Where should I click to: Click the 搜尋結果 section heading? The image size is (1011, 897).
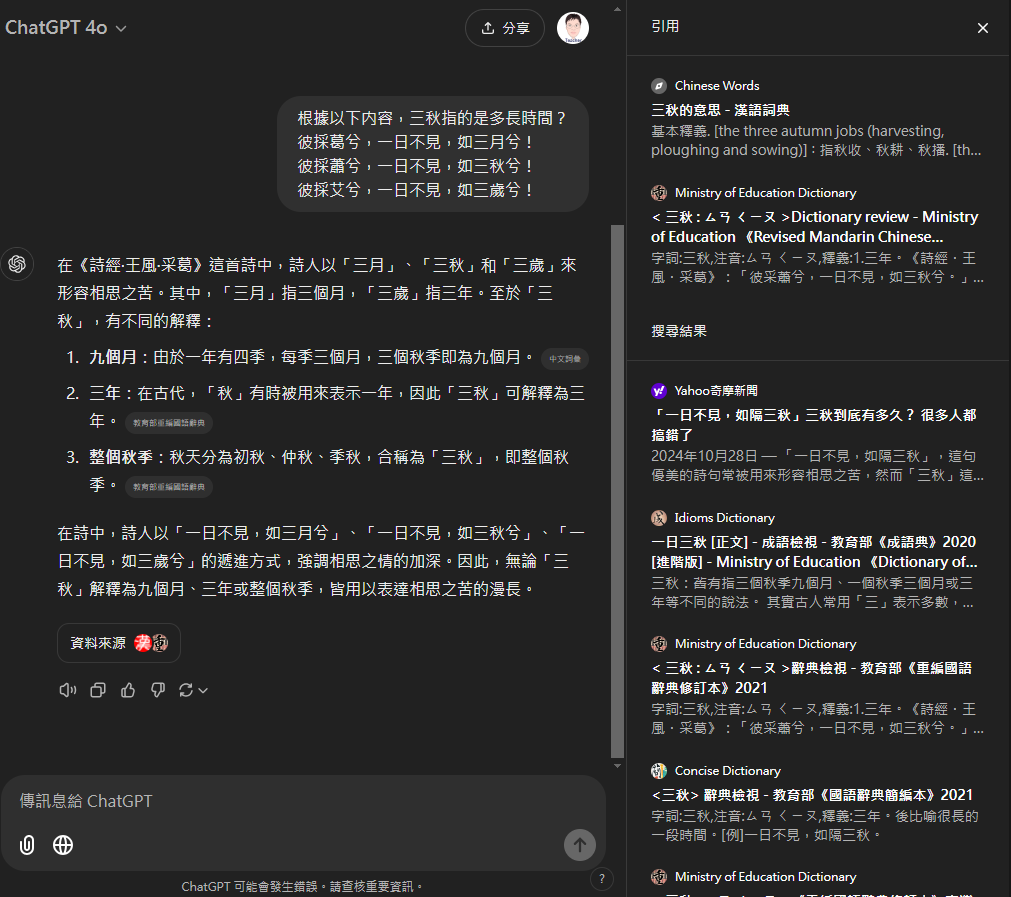pos(678,331)
